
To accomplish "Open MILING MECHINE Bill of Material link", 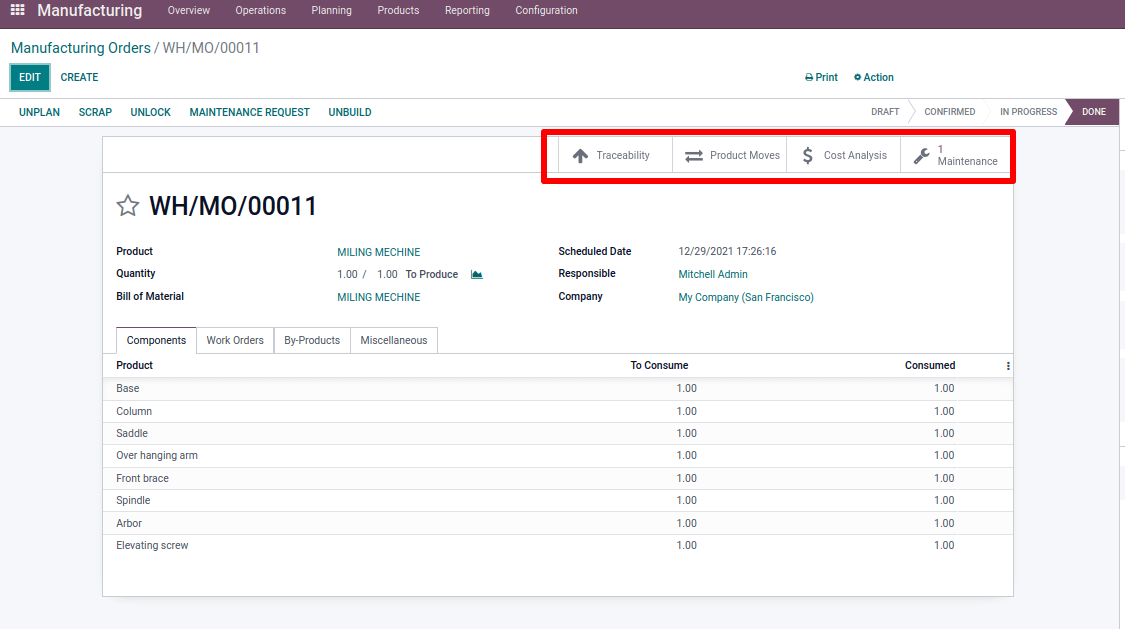I will (x=379, y=297).
